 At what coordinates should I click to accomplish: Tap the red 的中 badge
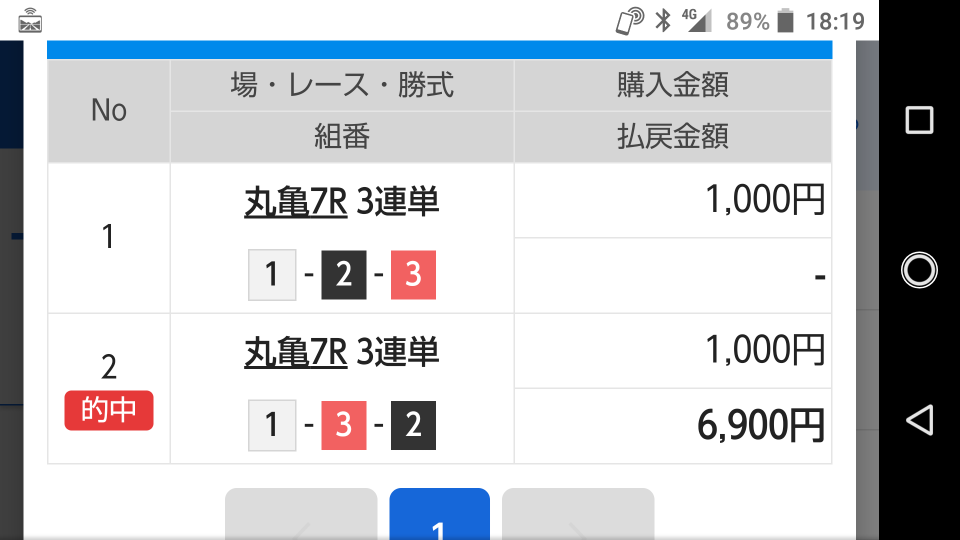[x=109, y=410]
